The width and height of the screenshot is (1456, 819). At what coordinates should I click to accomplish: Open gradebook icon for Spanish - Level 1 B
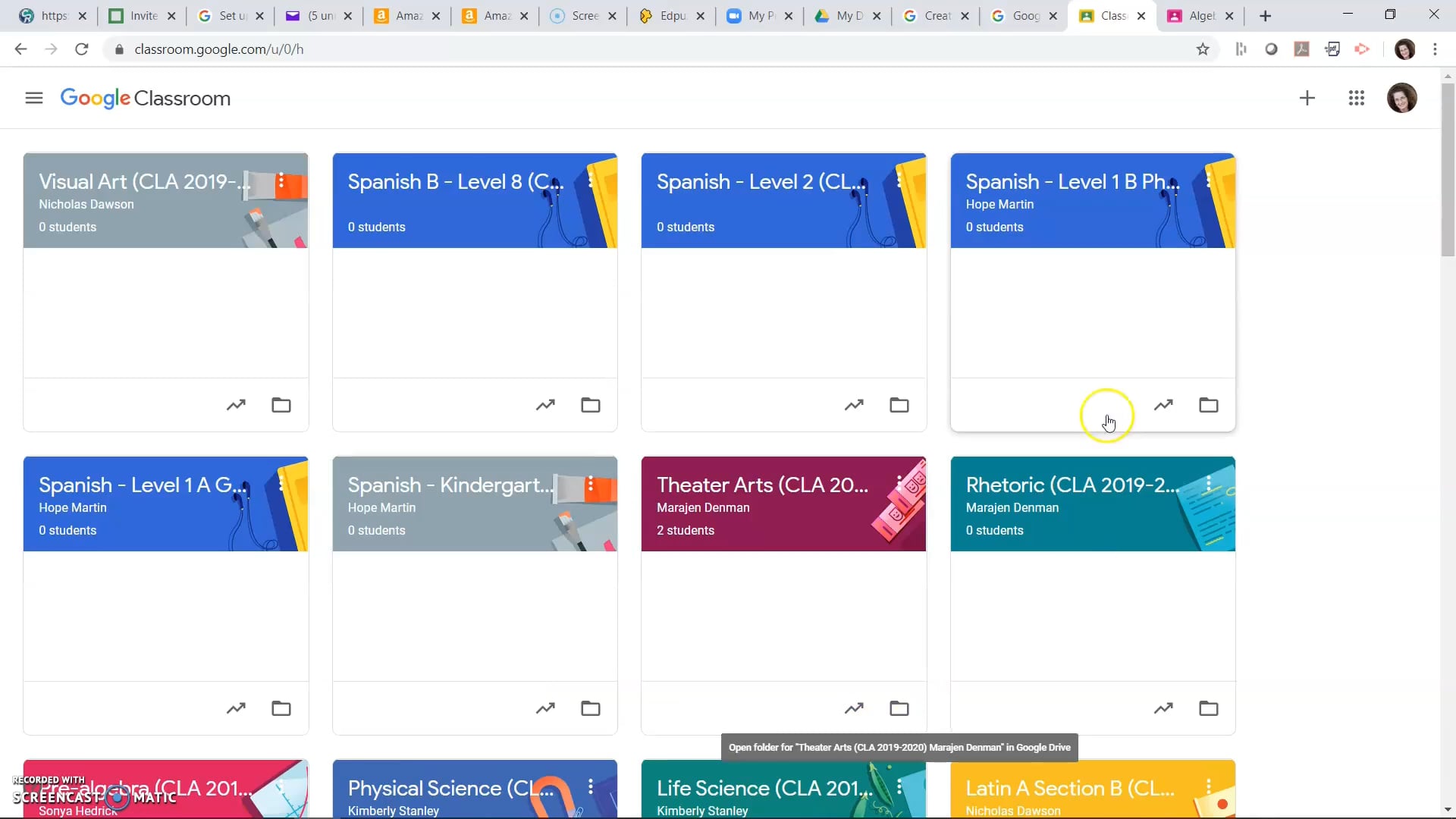coord(1163,405)
